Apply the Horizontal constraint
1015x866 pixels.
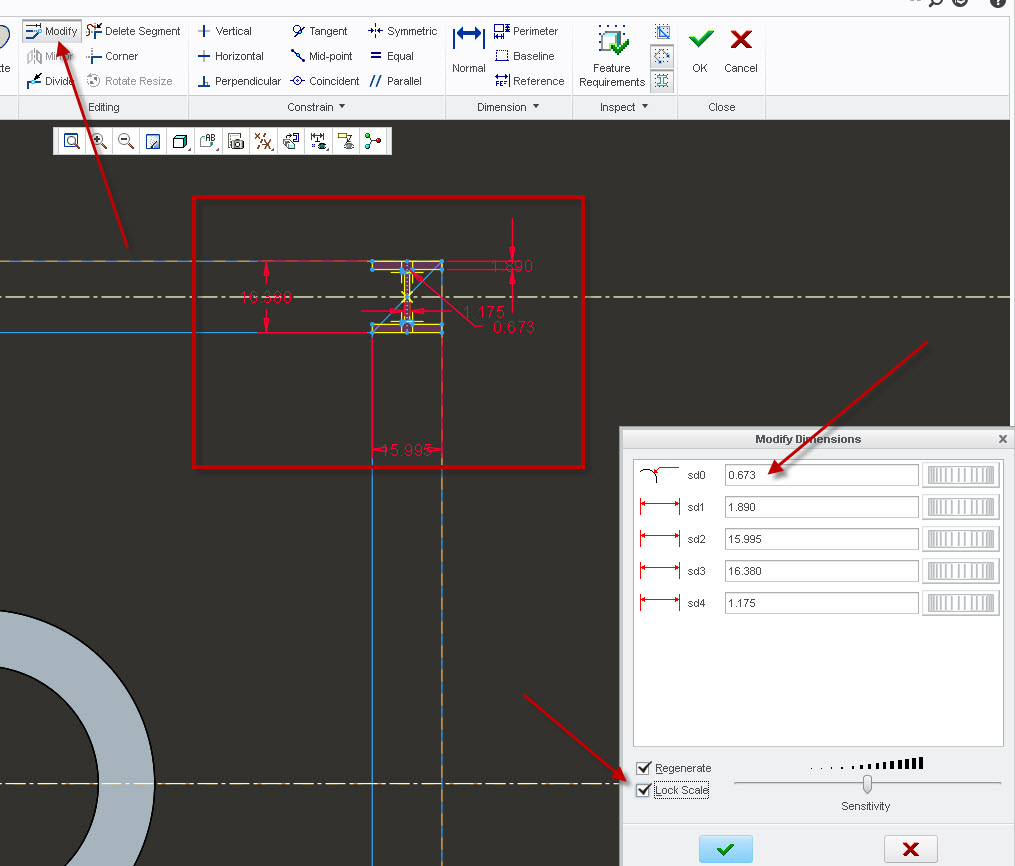coord(230,56)
